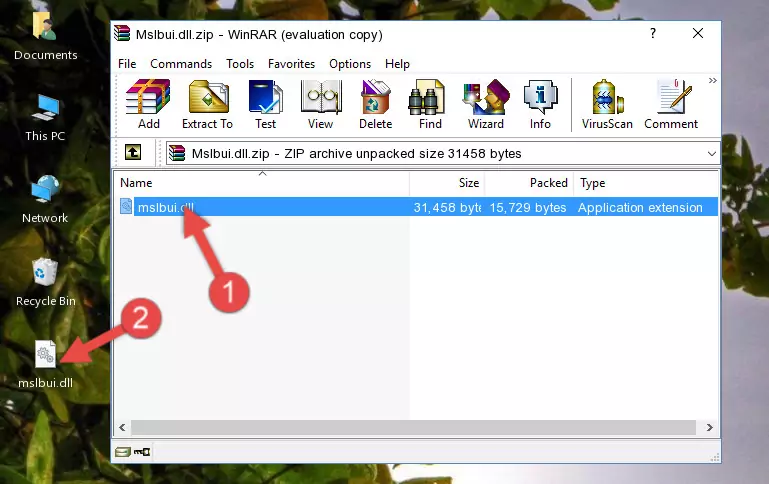Image resolution: width=769 pixels, height=484 pixels.
Task: Click the Extract To toolbar icon
Action: [207, 104]
